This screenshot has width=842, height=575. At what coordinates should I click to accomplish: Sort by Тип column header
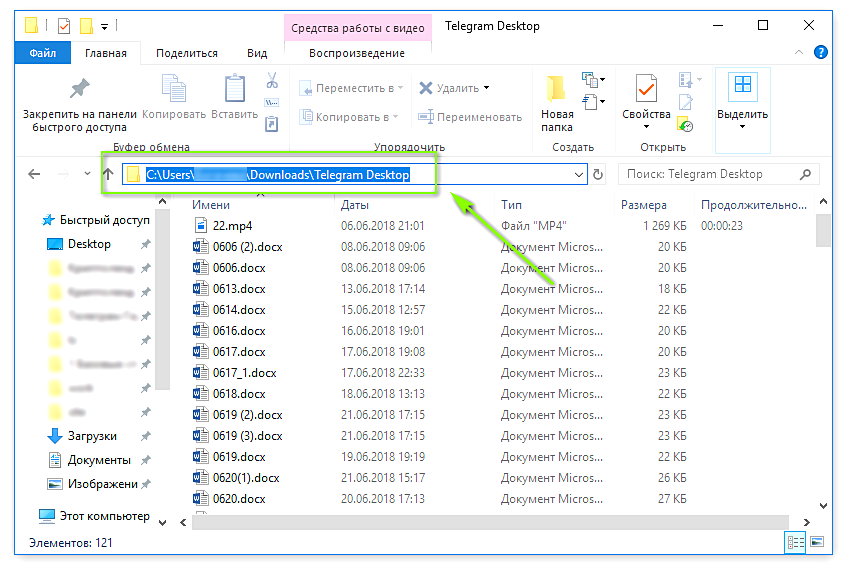[511, 205]
